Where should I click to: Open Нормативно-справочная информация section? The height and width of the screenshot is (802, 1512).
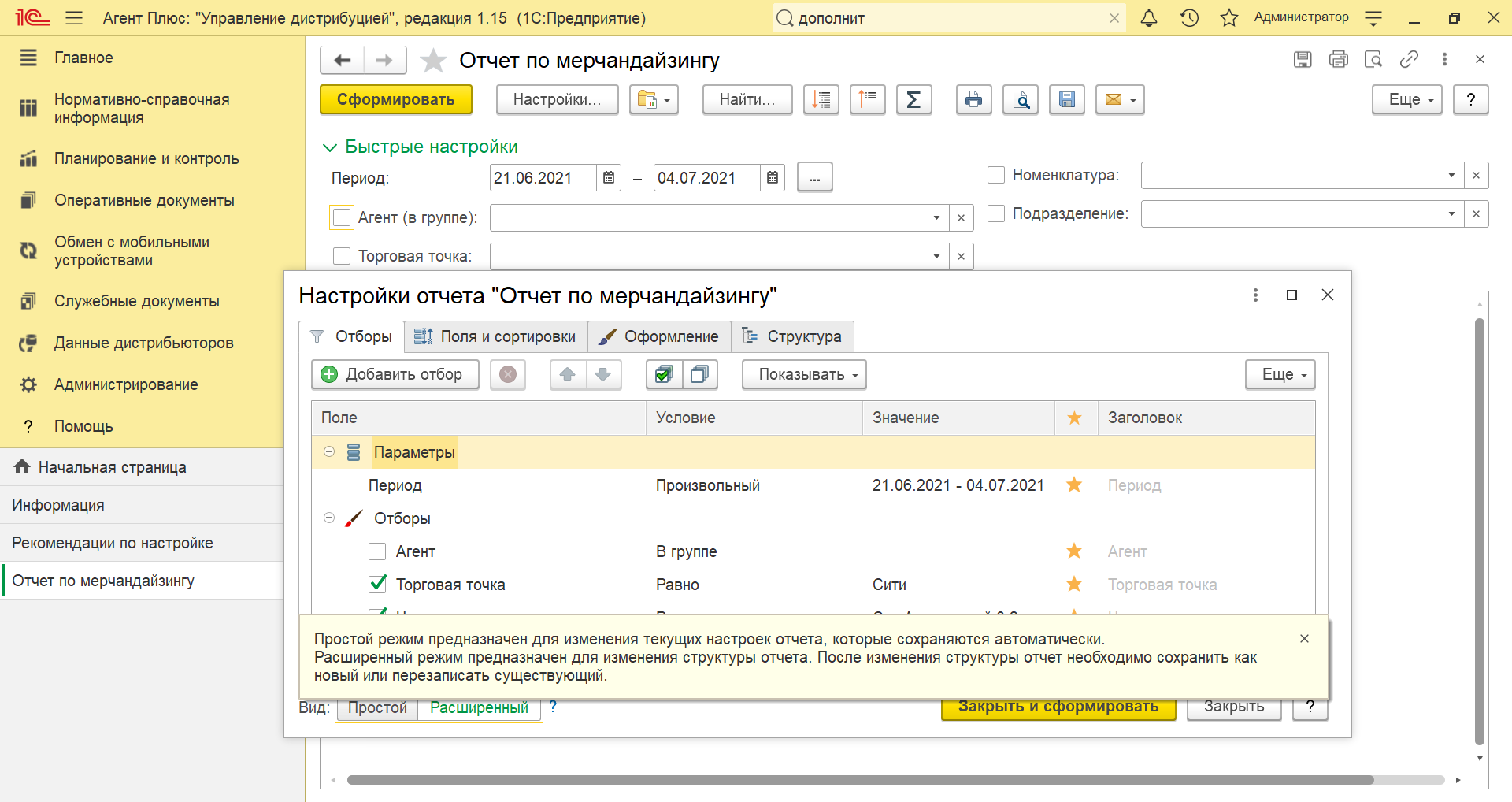pyautogui.click(x=142, y=109)
